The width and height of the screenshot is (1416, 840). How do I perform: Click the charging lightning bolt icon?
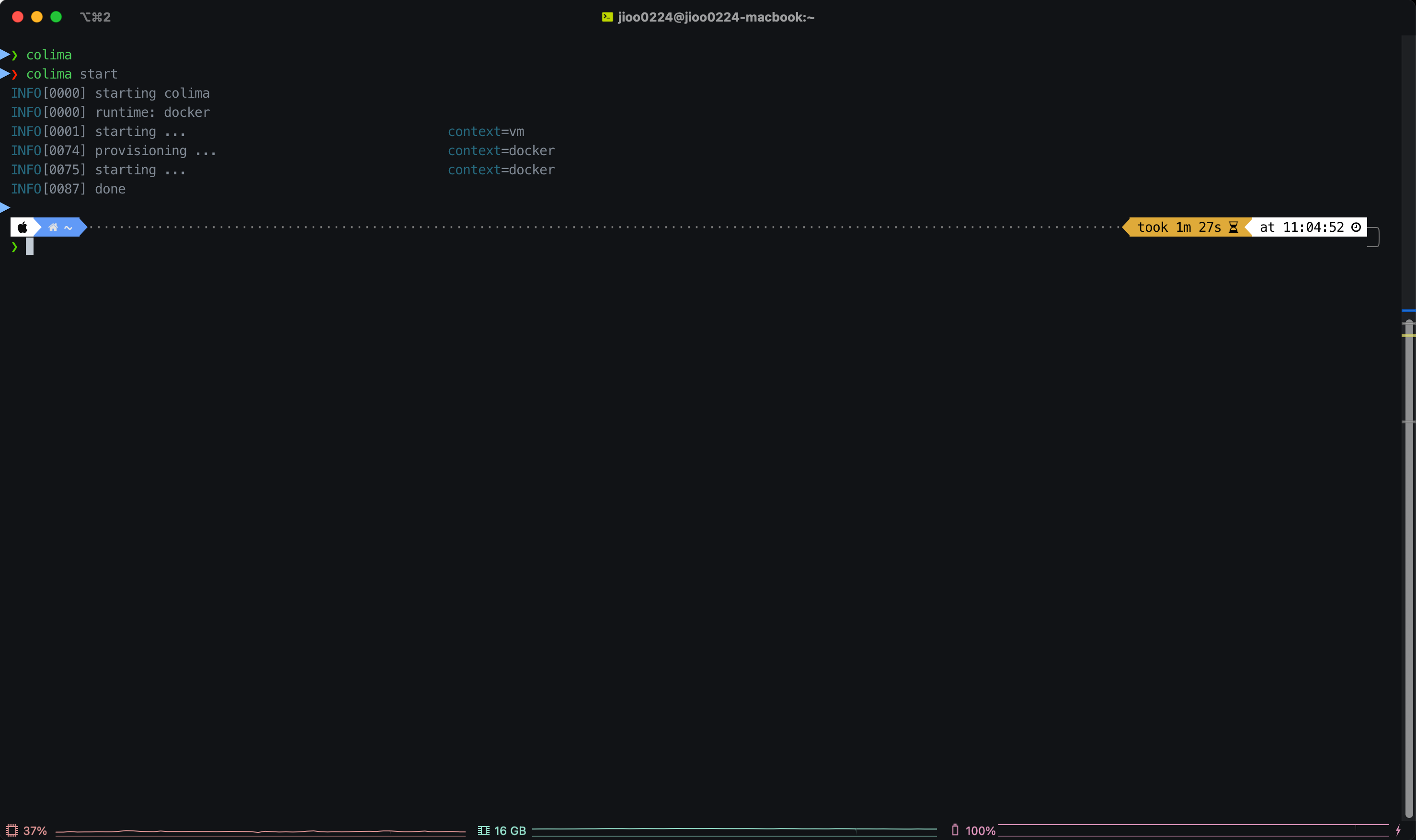[x=1398, y=830]
